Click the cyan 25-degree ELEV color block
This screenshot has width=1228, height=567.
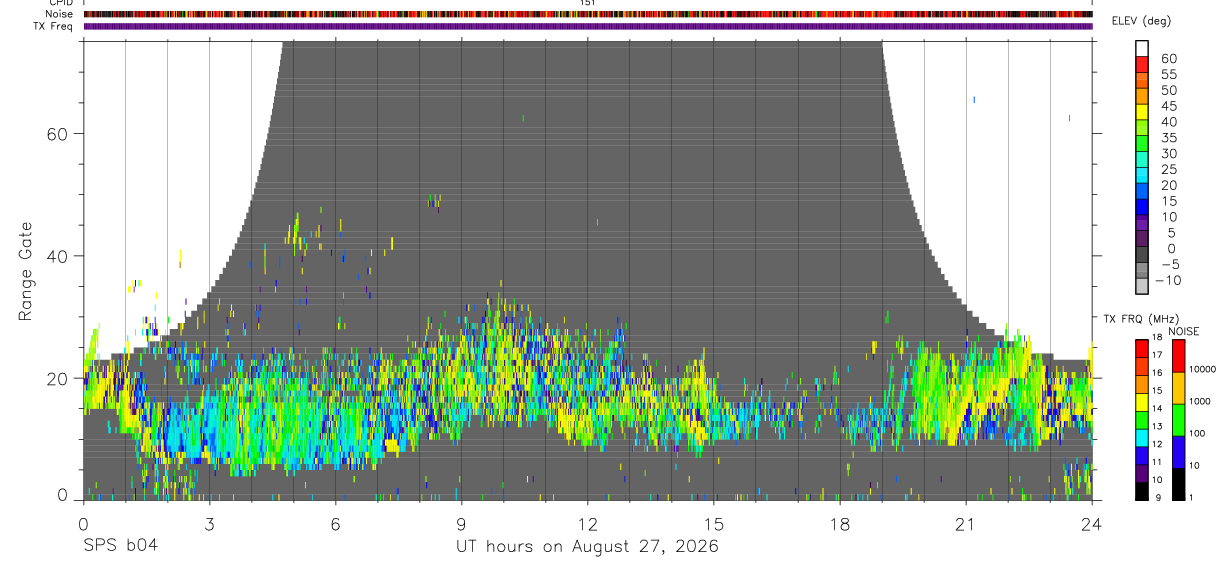(x=1142, y=173)
